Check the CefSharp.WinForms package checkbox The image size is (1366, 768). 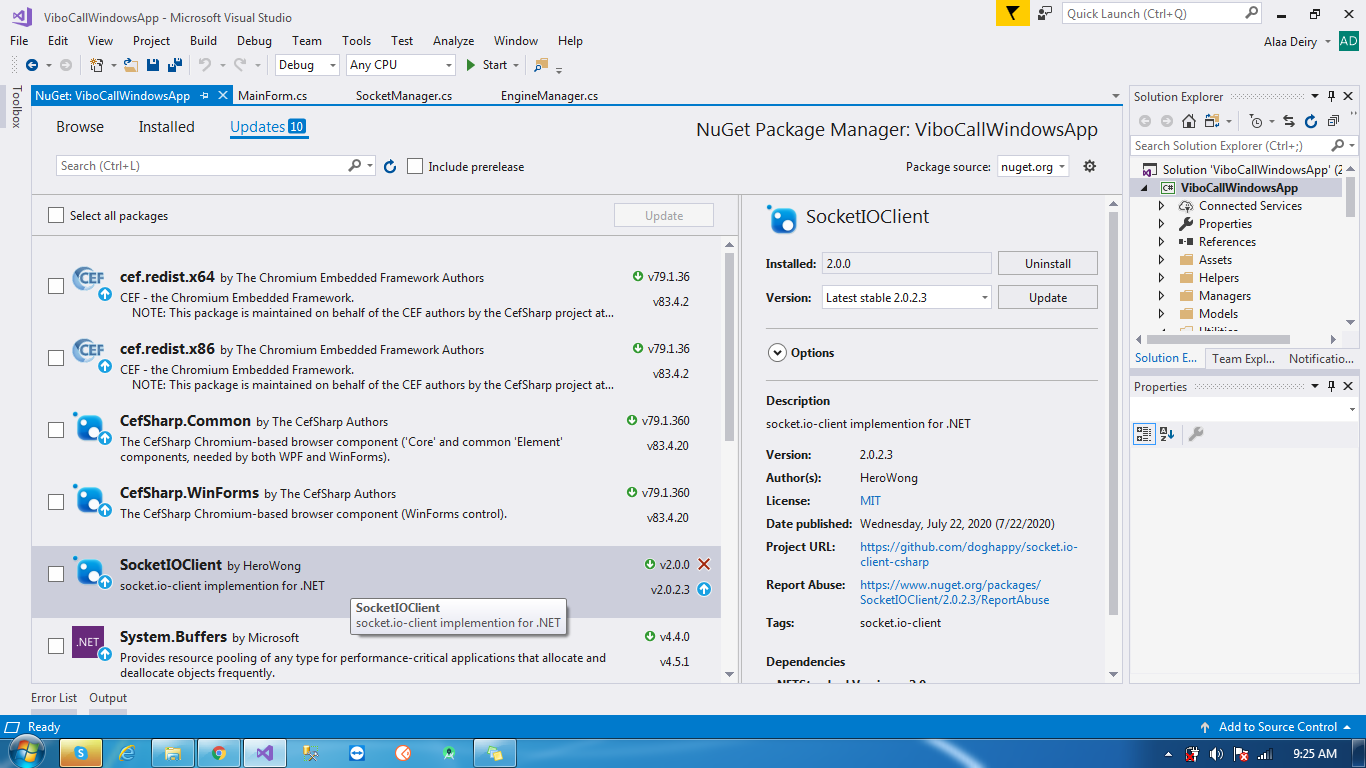pos(56,502)
